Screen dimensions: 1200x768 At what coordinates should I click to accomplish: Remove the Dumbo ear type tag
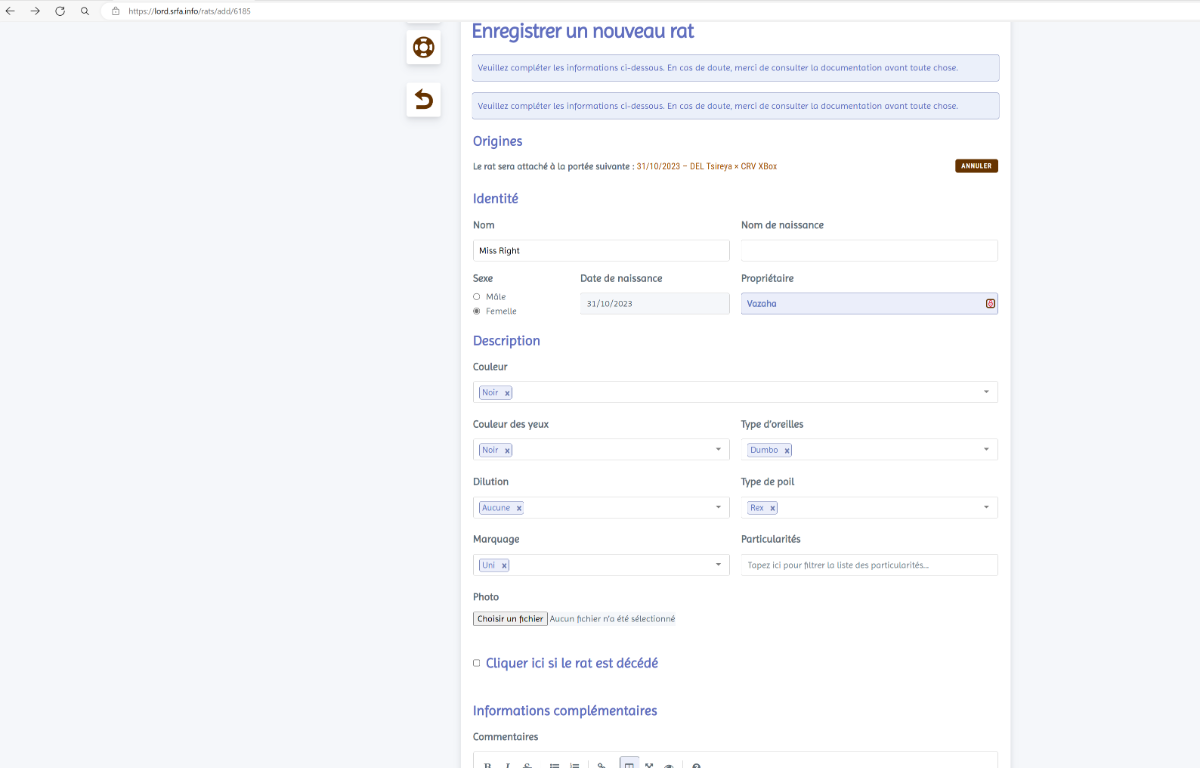[x=787, y=450]
